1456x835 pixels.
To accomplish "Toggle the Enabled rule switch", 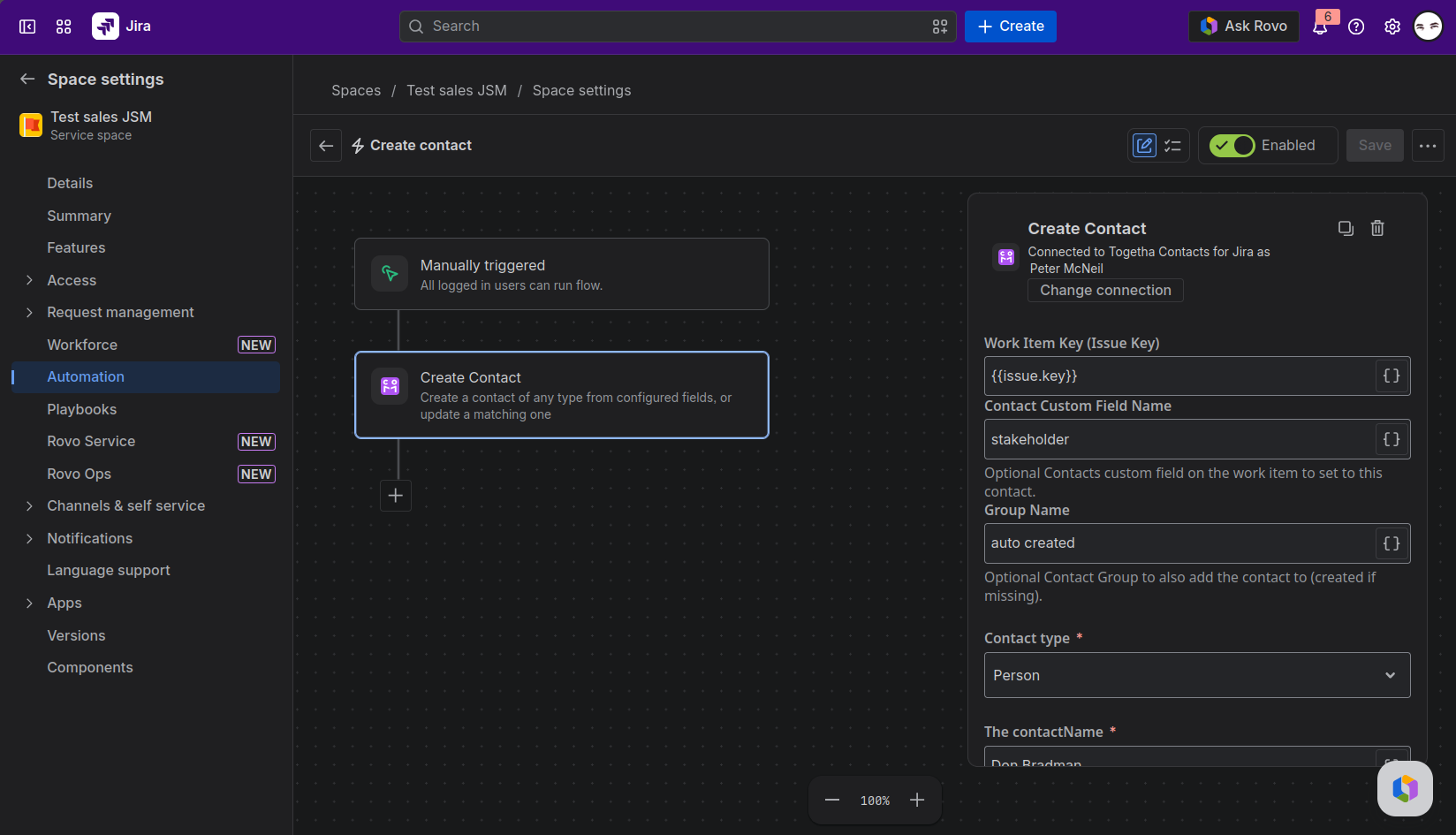I will 1232,146.
